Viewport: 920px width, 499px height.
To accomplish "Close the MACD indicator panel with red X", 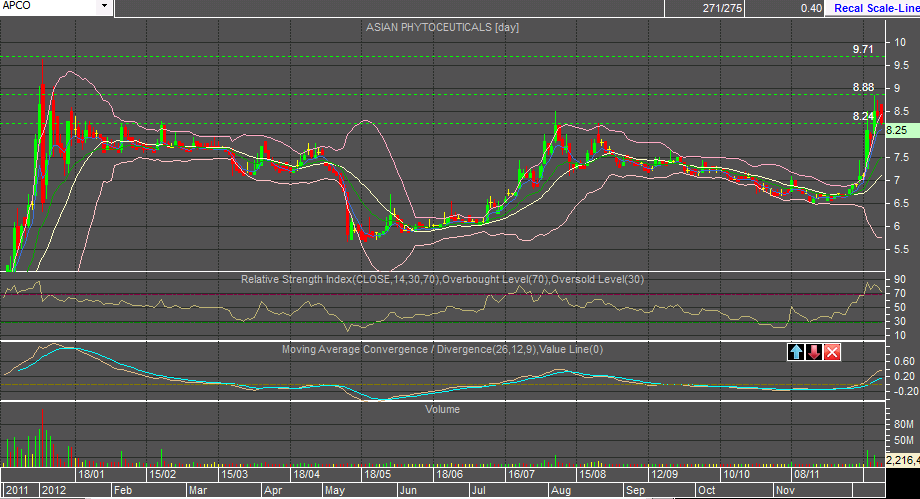I will pos(832,352).
